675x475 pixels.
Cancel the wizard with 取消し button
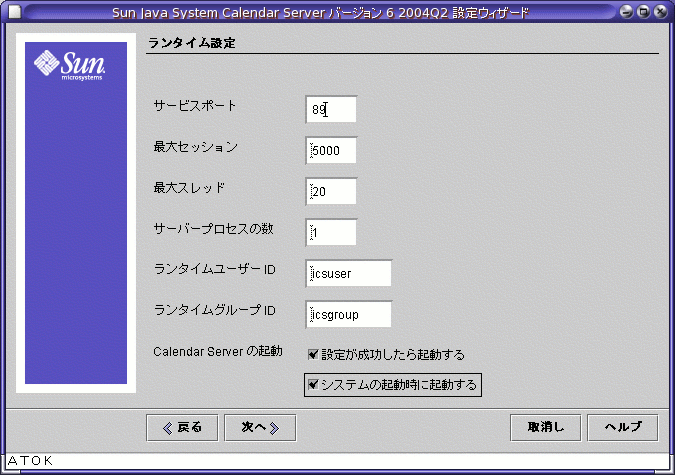545,428
